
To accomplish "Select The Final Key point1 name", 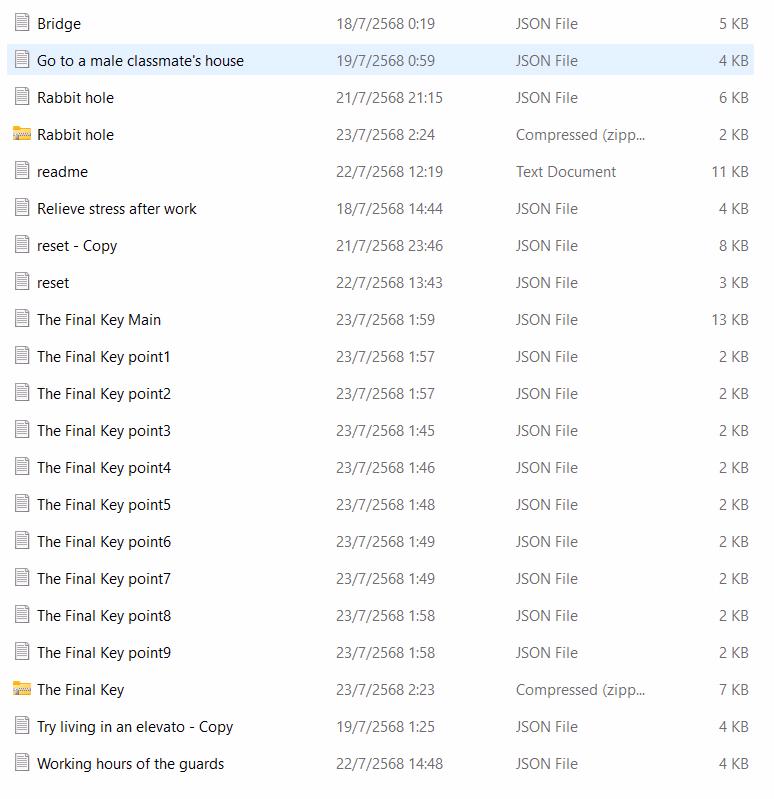I will click(103, 357).
